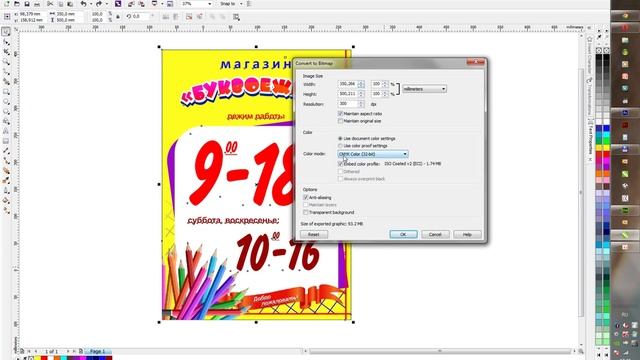This screenshot has height=360, width=640.
Task: Click the Height input field
Action: [x=348, y=94]
